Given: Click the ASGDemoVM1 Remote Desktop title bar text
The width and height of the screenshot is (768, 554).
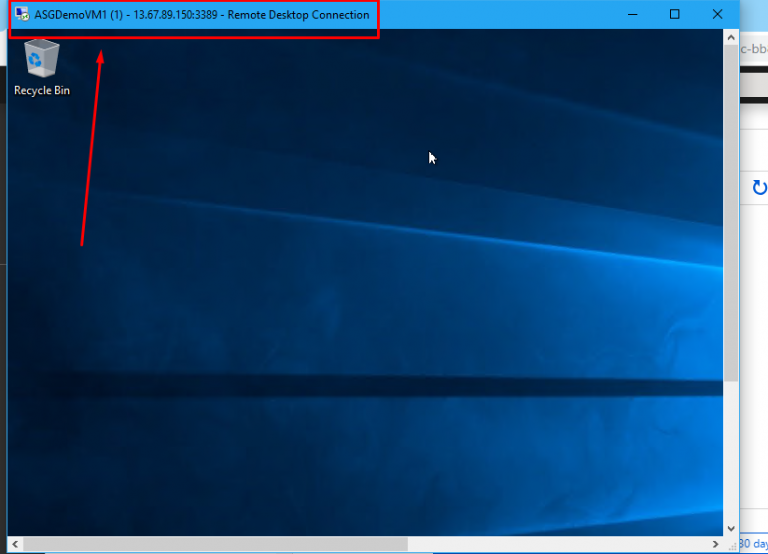Looking at the screenshot, I should 201,15.
